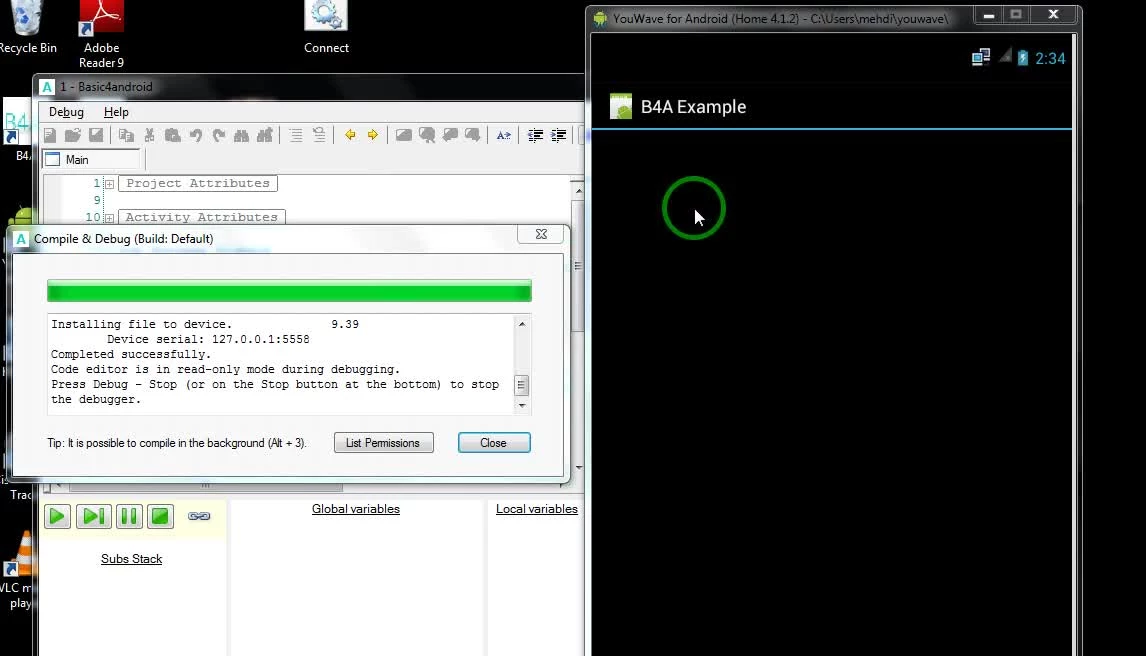
Task: Click the compile log scrollbar up arrow
Action: pos(522,324)
